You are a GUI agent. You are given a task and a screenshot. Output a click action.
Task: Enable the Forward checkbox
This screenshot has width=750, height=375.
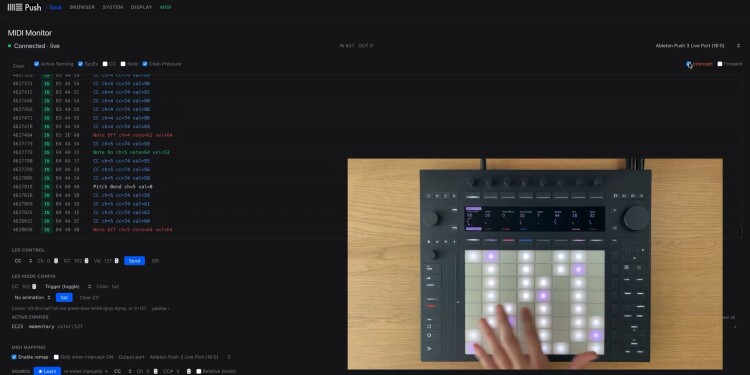pos(720,64)
